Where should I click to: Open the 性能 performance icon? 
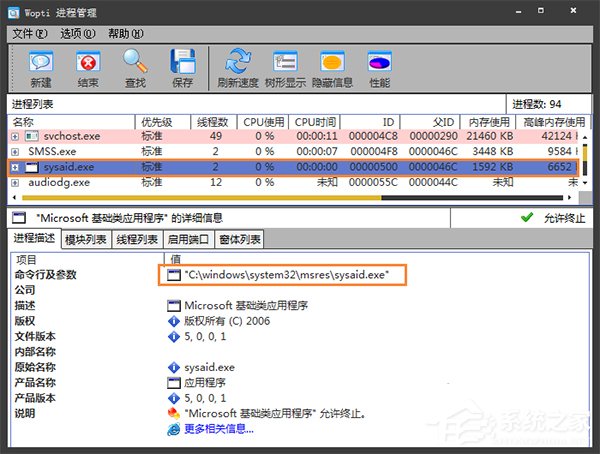pyautogui.click(x=379, y=62)
